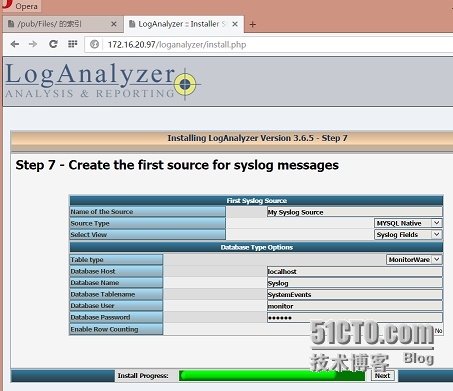Click the 'Database Type Options' section header
The image size is (453, 391).
click(x=257, y=247)
